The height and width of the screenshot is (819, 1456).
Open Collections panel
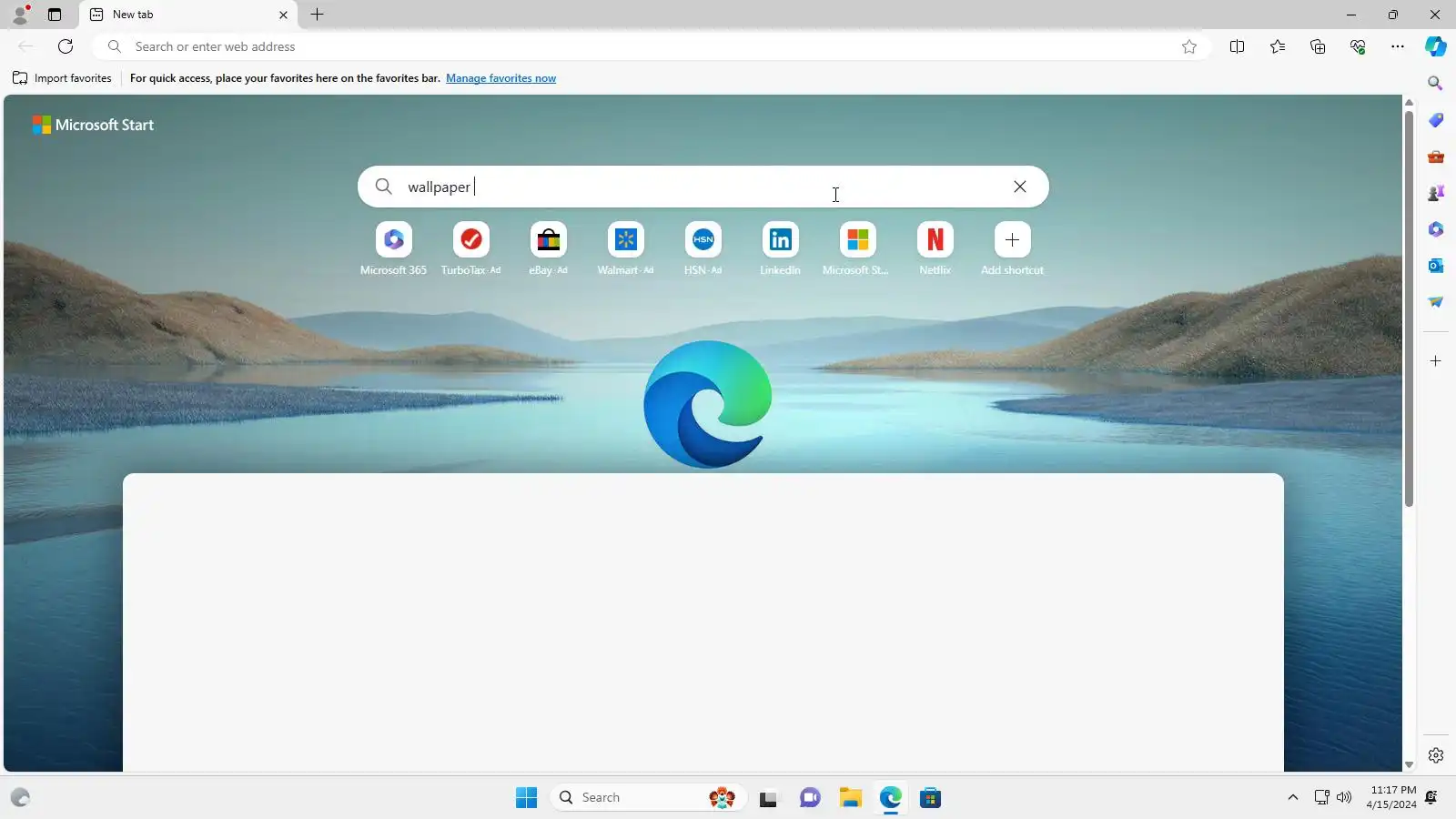1318,46
